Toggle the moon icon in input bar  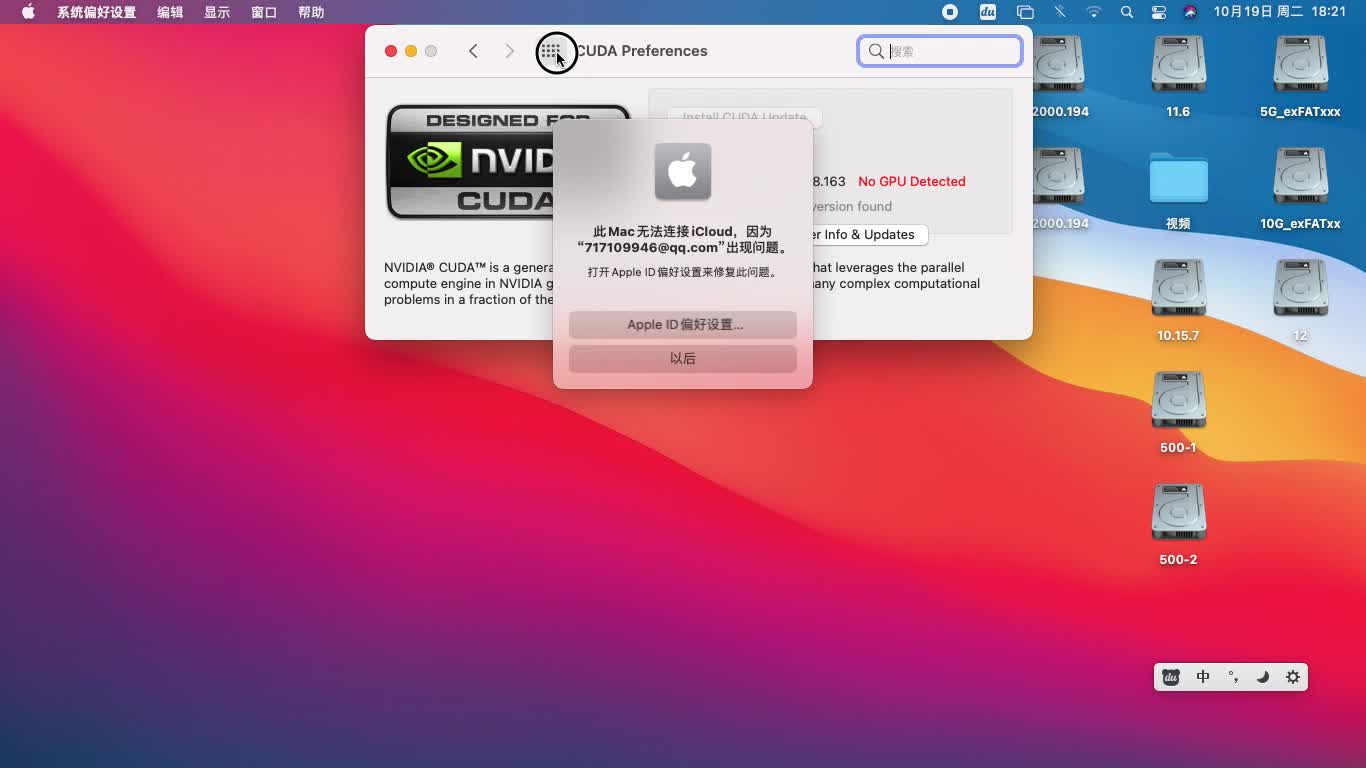coord(1263,677)
